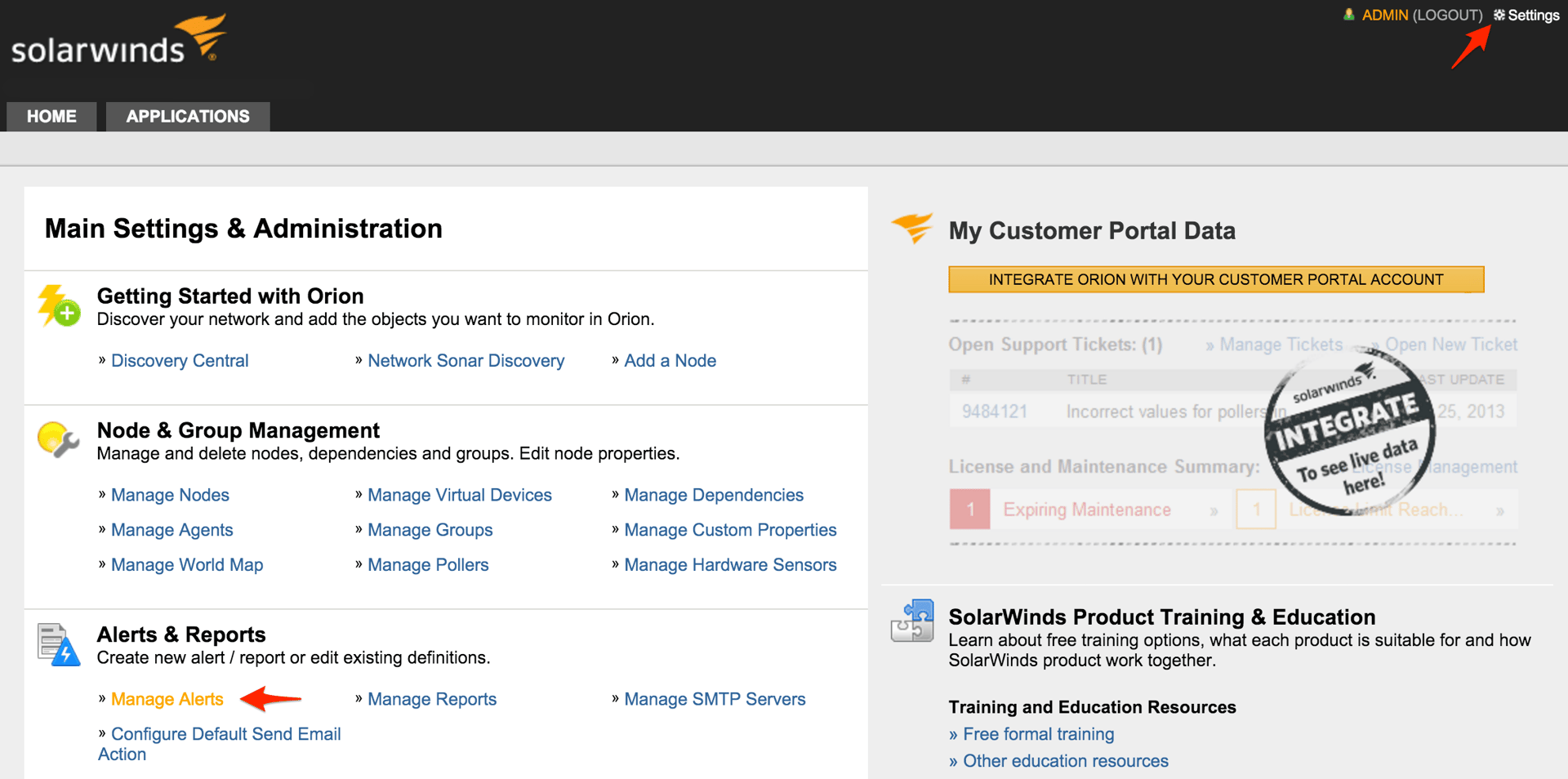Open Manage Virtual Devices
This screenshot has width=1568, height=779.
tap(460, 495)
